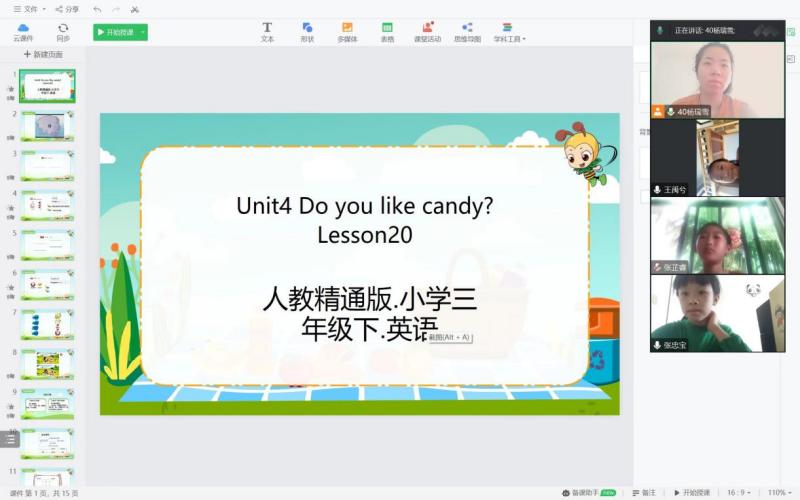Click the 分享 share menu item
Viewport: 800px width, 500px height.
pyautogui.click(x=68, y=9)
